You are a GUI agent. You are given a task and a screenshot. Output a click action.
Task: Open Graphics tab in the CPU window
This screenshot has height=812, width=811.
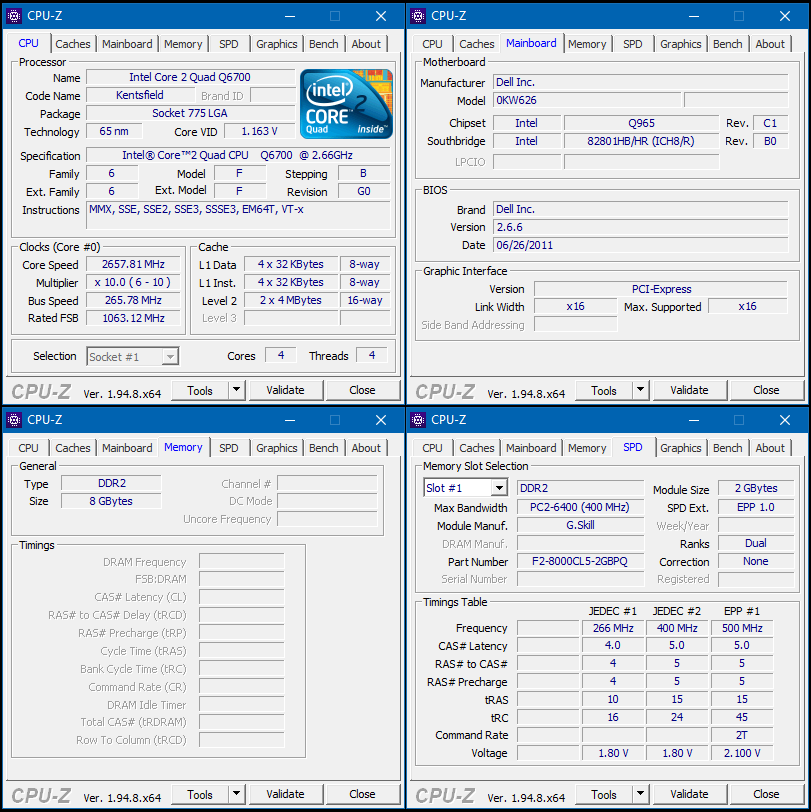(x=277, y=44)
